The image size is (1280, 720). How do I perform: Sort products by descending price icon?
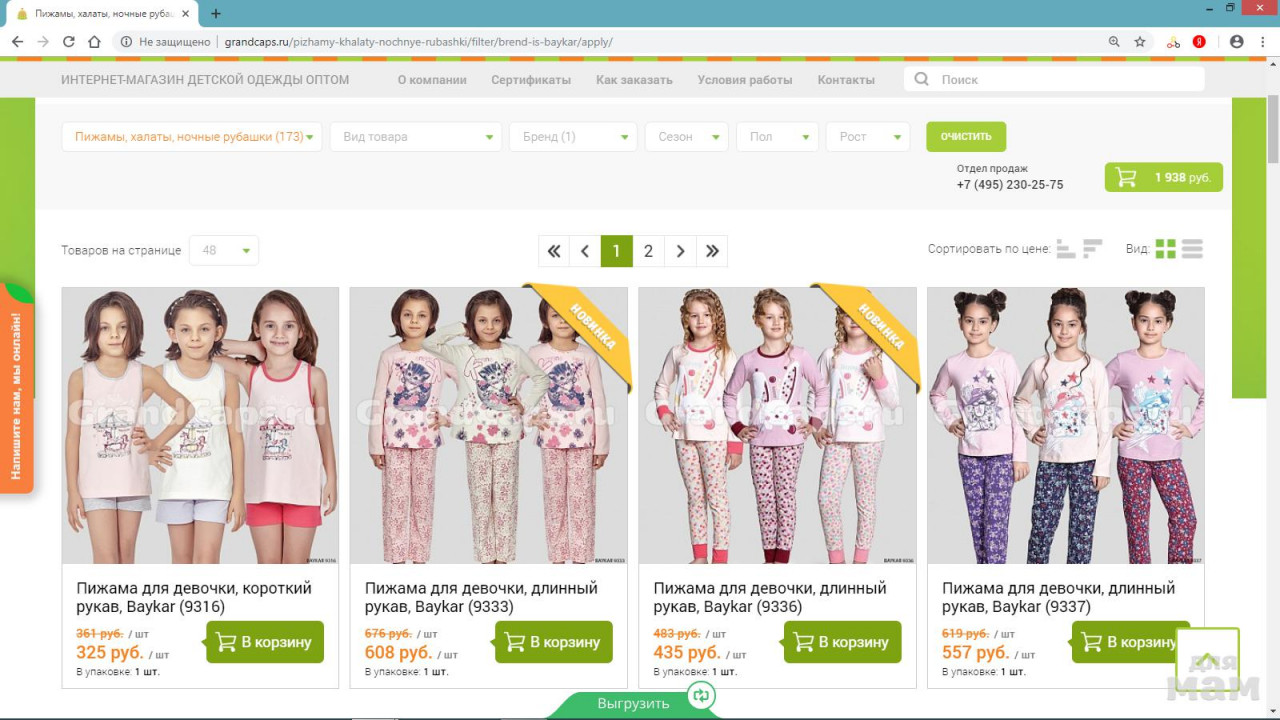[x=1092, y=249]
